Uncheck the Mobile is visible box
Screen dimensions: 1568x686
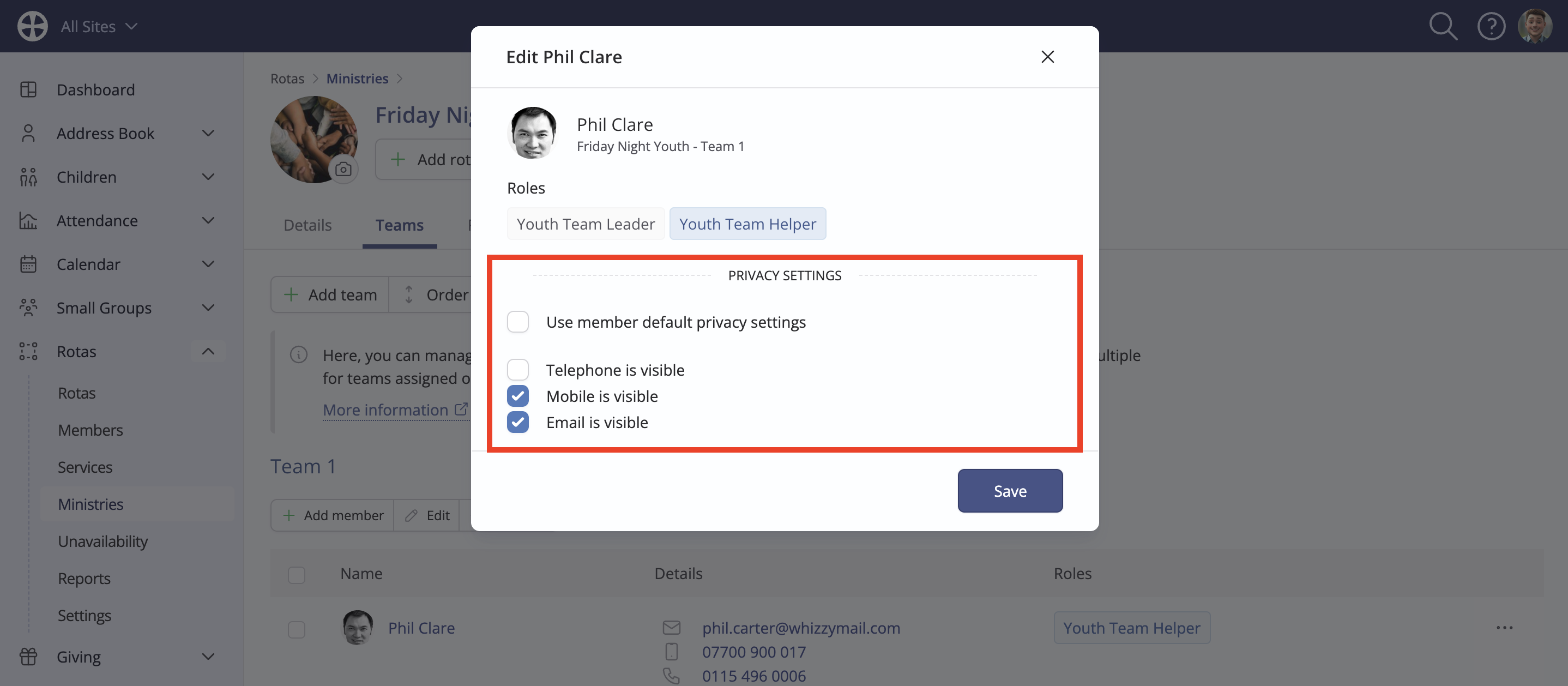tap(517, 396)
